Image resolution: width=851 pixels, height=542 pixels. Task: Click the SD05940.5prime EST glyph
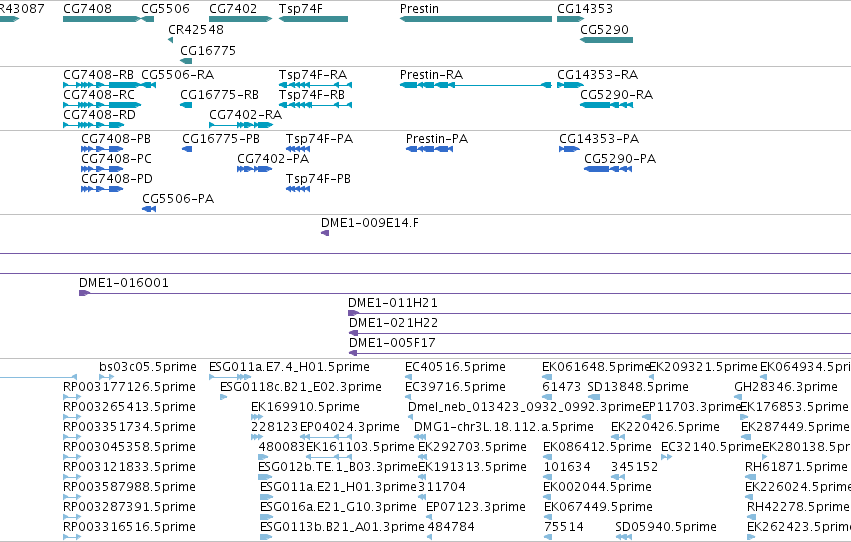(x=624, y=538)
